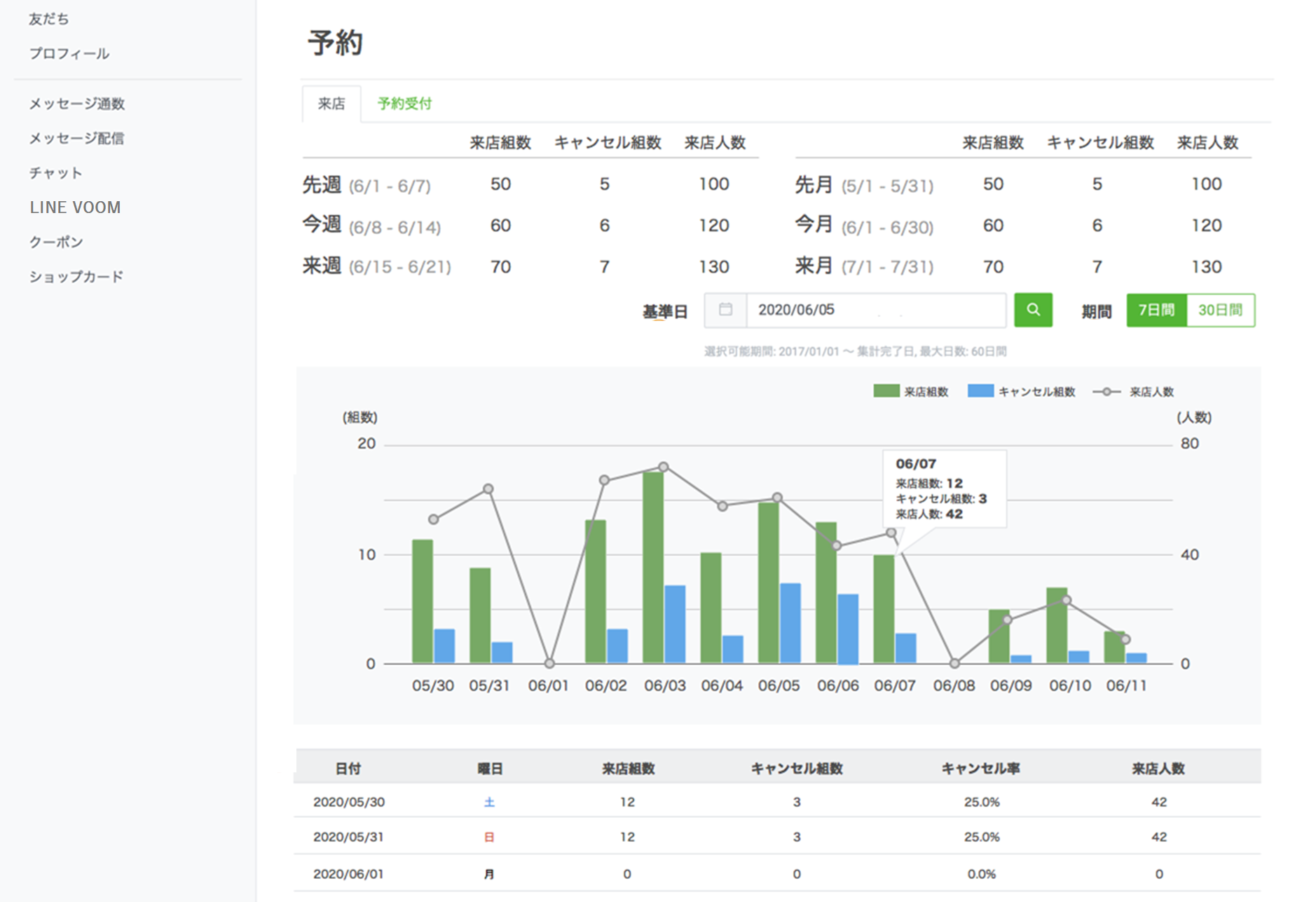Open 友だち in the sidebar

tap(49, 19)
